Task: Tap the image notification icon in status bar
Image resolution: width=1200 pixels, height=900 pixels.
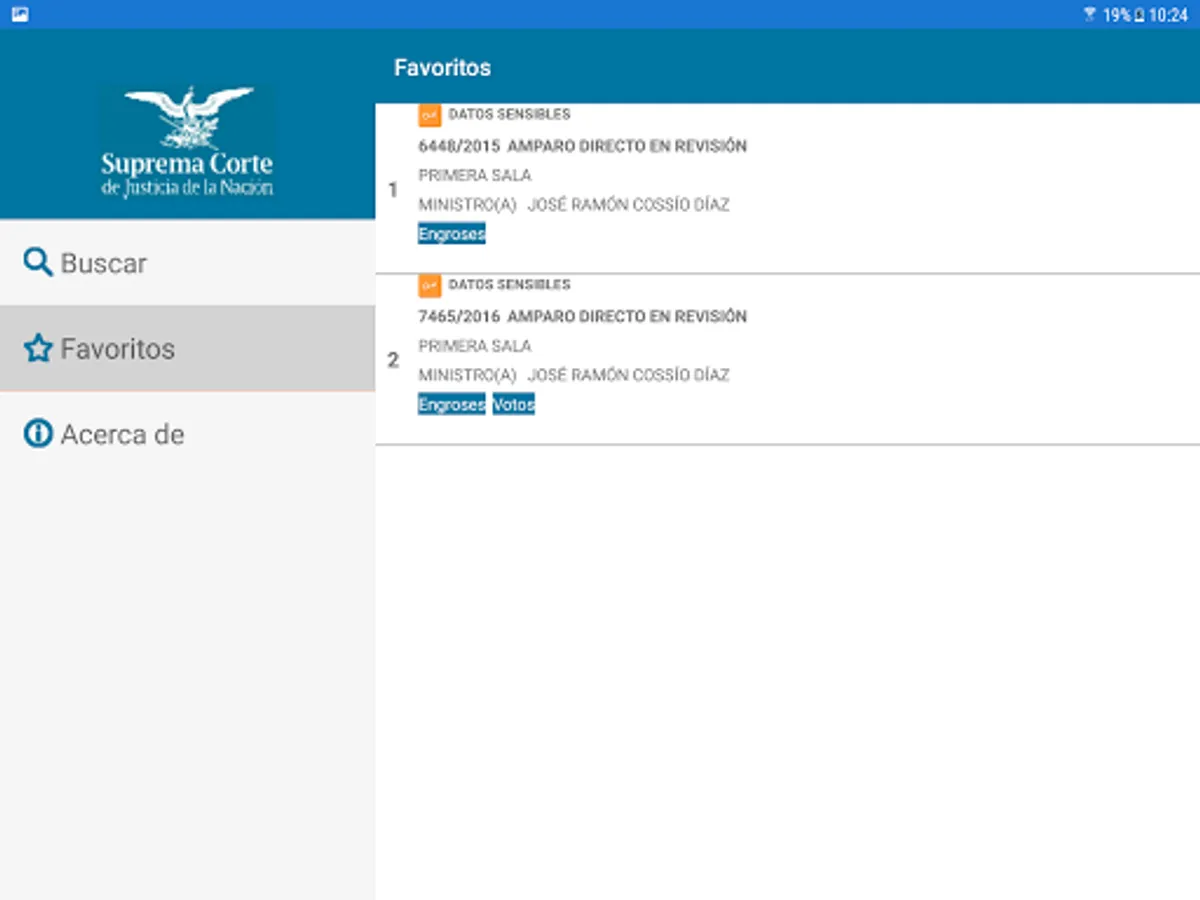Action: [x=20, y=15]
